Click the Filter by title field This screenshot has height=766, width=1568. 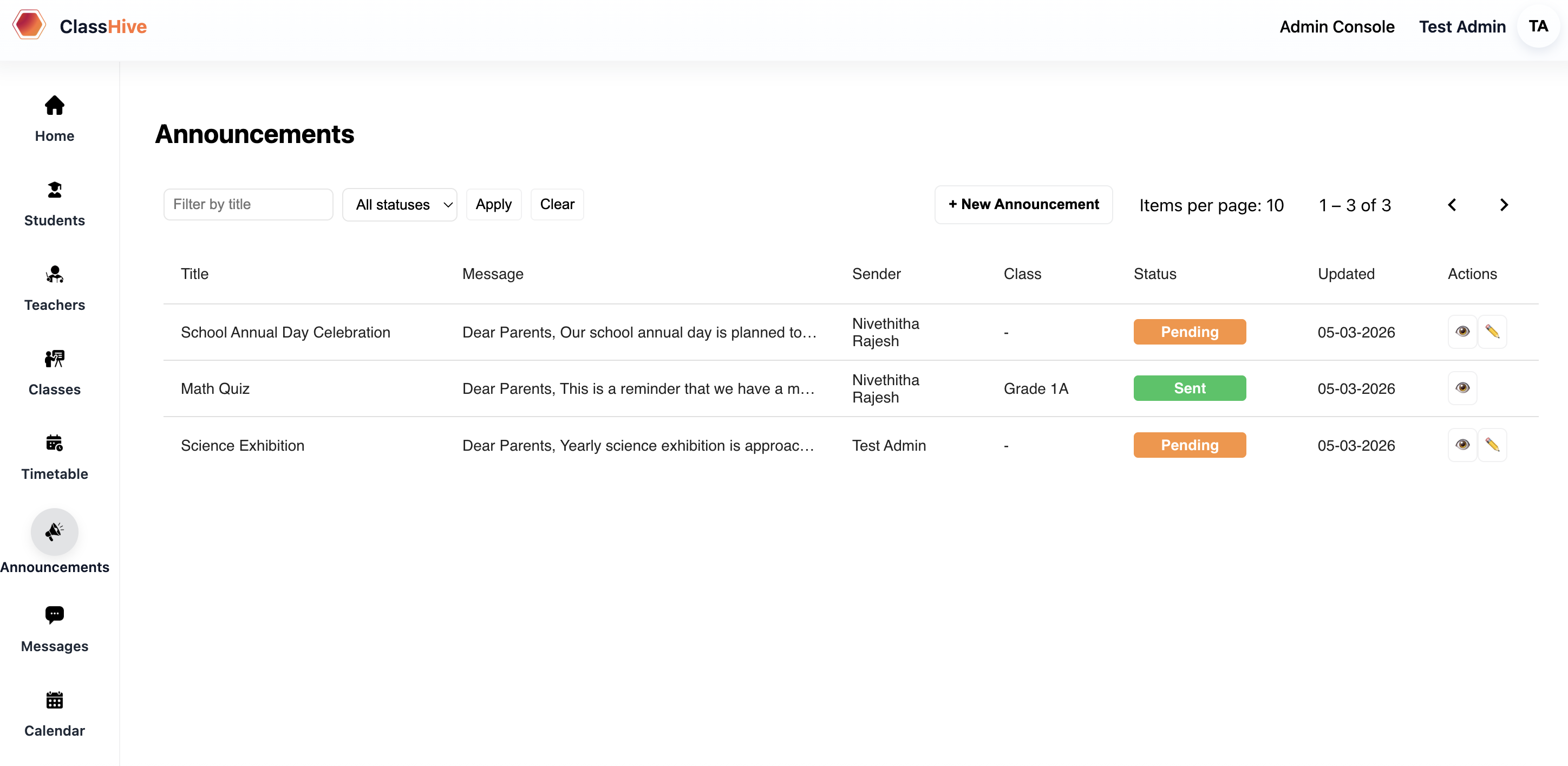249,204
